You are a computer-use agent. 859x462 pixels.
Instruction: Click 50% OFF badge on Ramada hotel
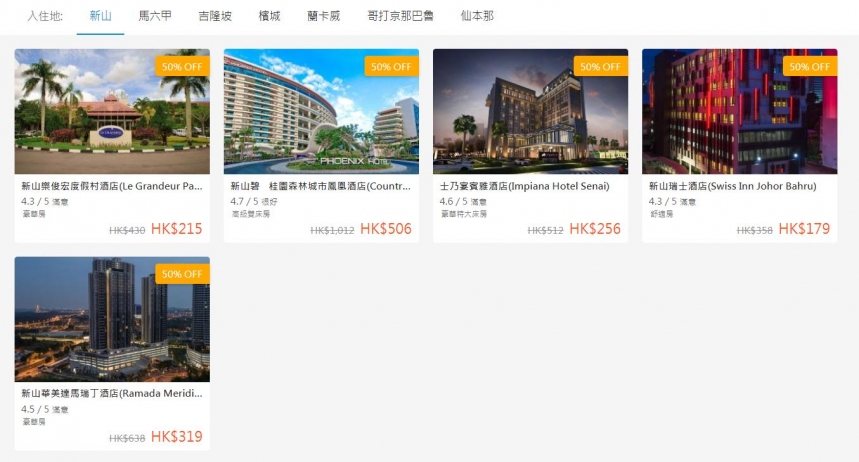[182, 273]
